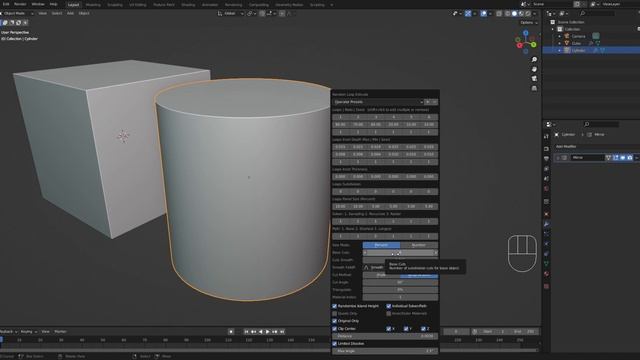Open the Render menu

click(x=20, y=4)
